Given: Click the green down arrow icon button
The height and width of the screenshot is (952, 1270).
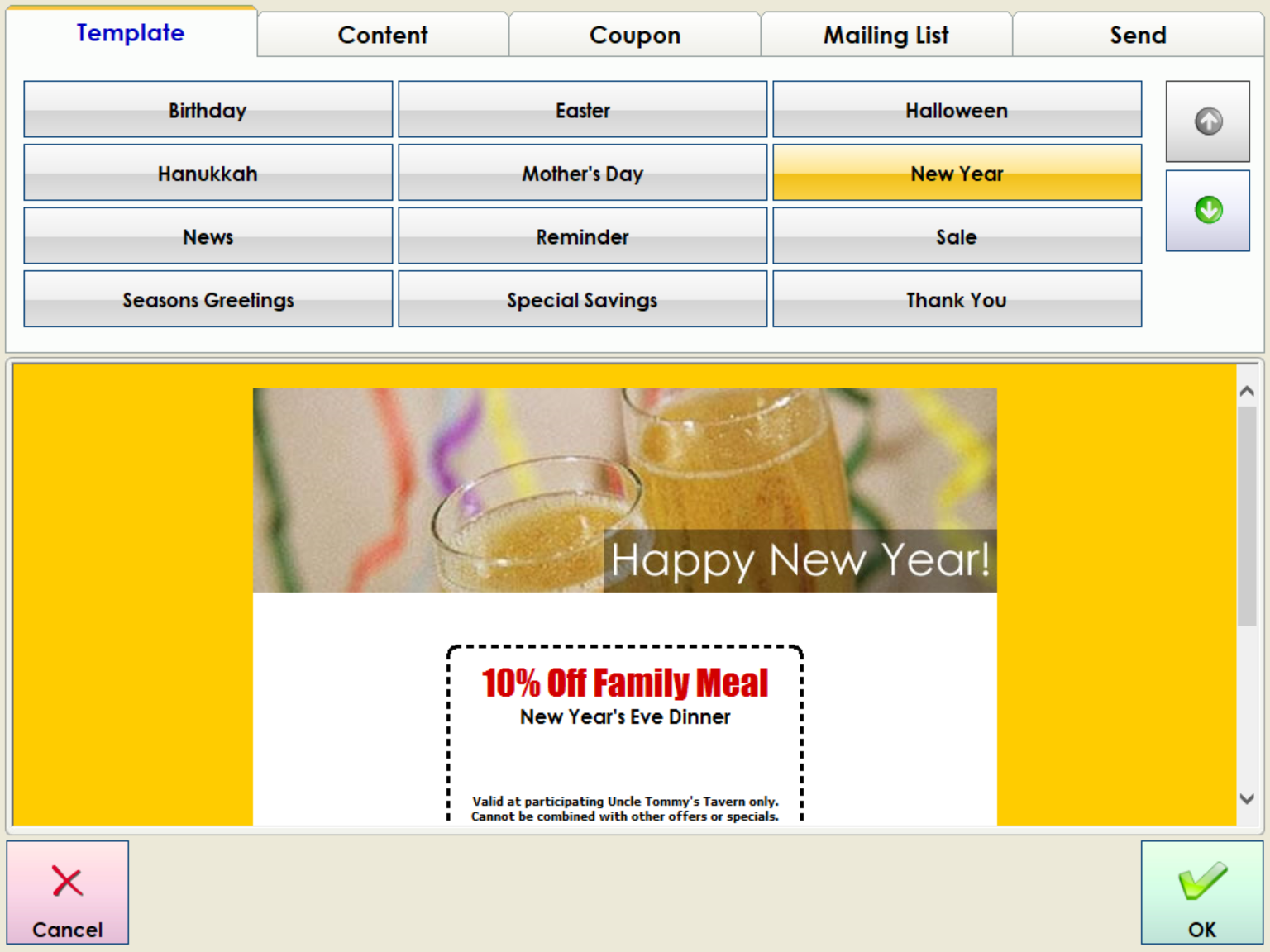Looking at the screenshot, I should point(1207,211).
